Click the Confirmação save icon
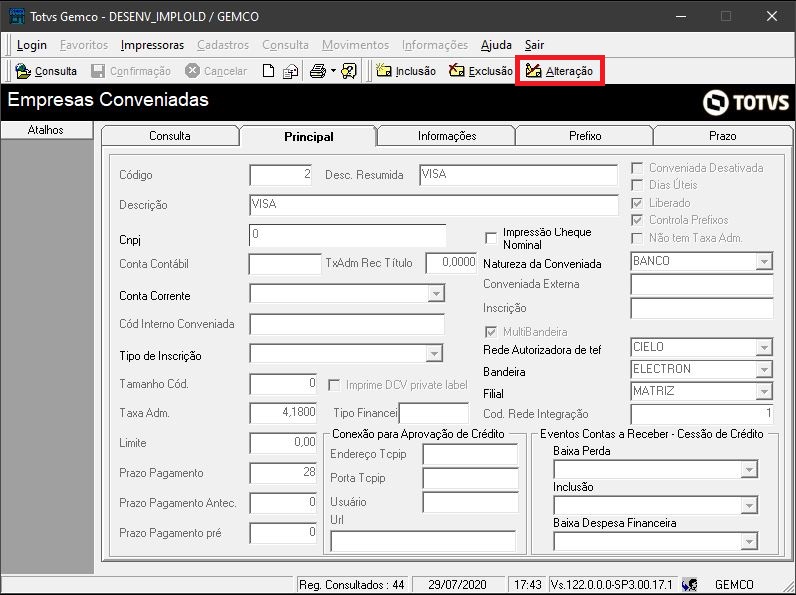796x595 pixels. [x=98, y=71]
